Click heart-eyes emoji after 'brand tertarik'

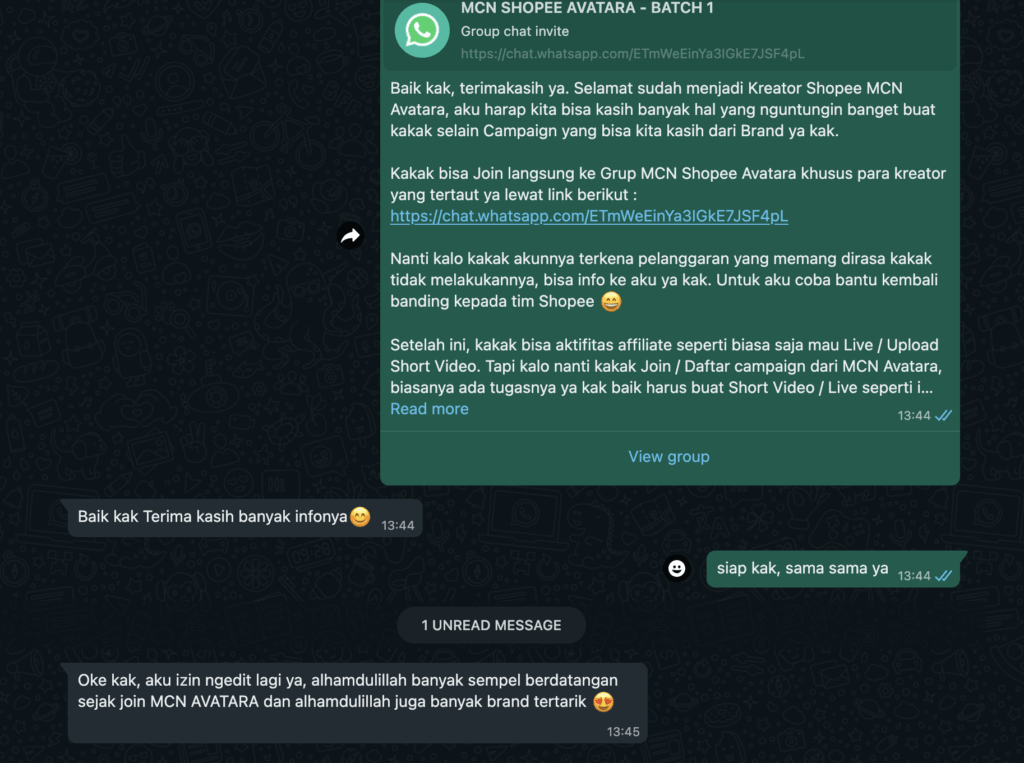coord(603,702)
